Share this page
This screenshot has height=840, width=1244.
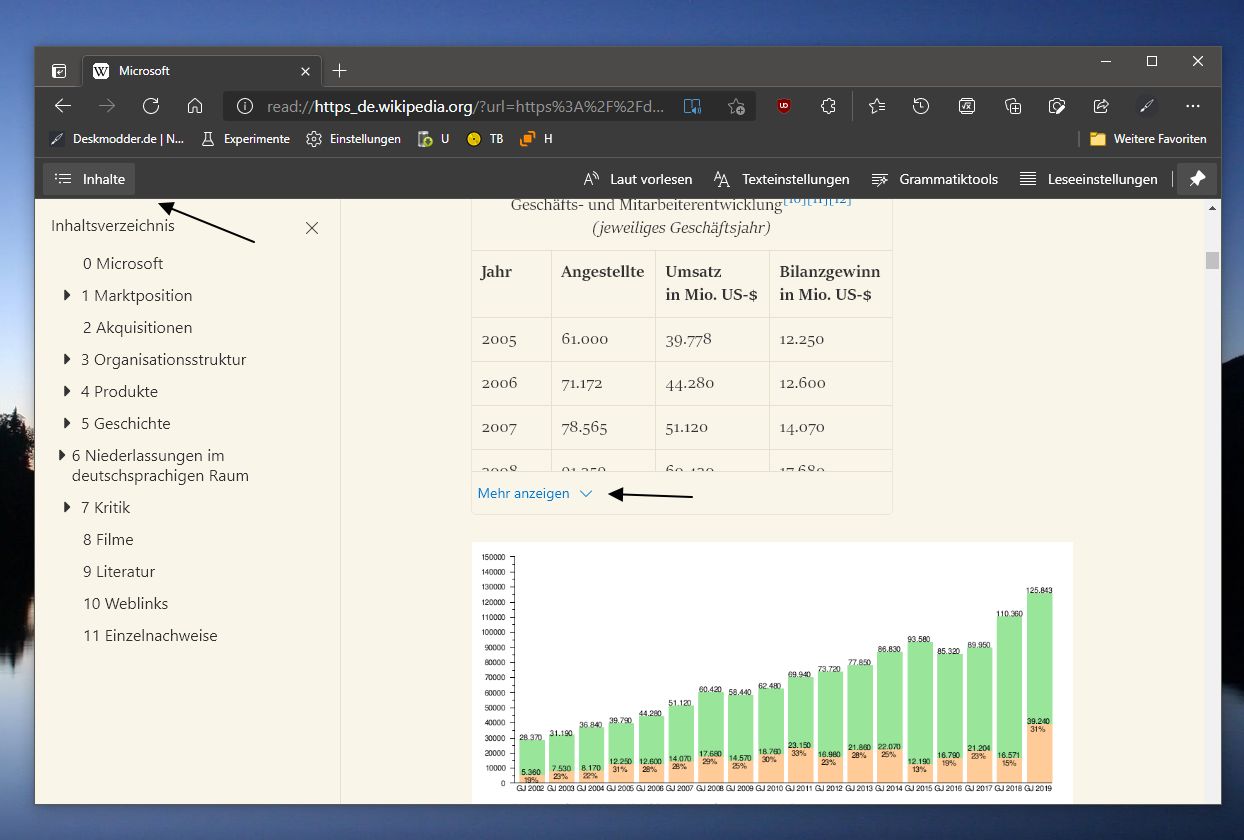(1102, 106)
